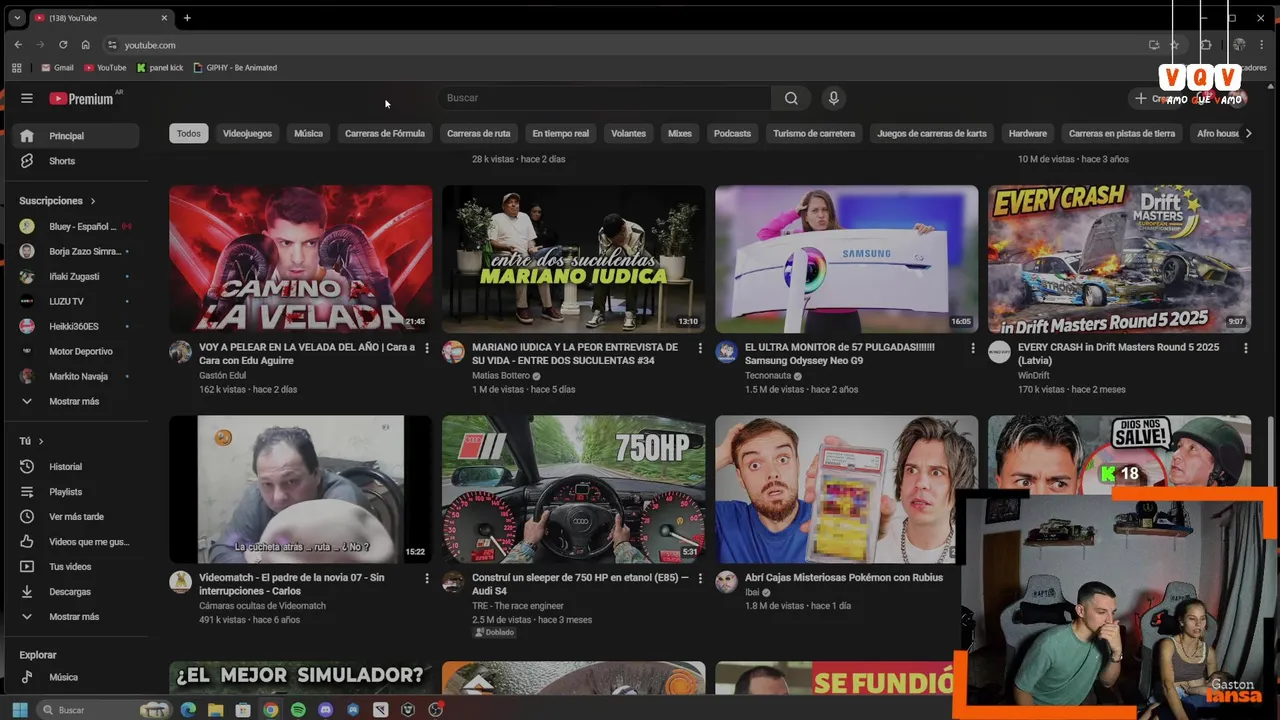Select the Hardware filter chip
Viewport: 1280px width, 720px height.
click(1028, 133)
